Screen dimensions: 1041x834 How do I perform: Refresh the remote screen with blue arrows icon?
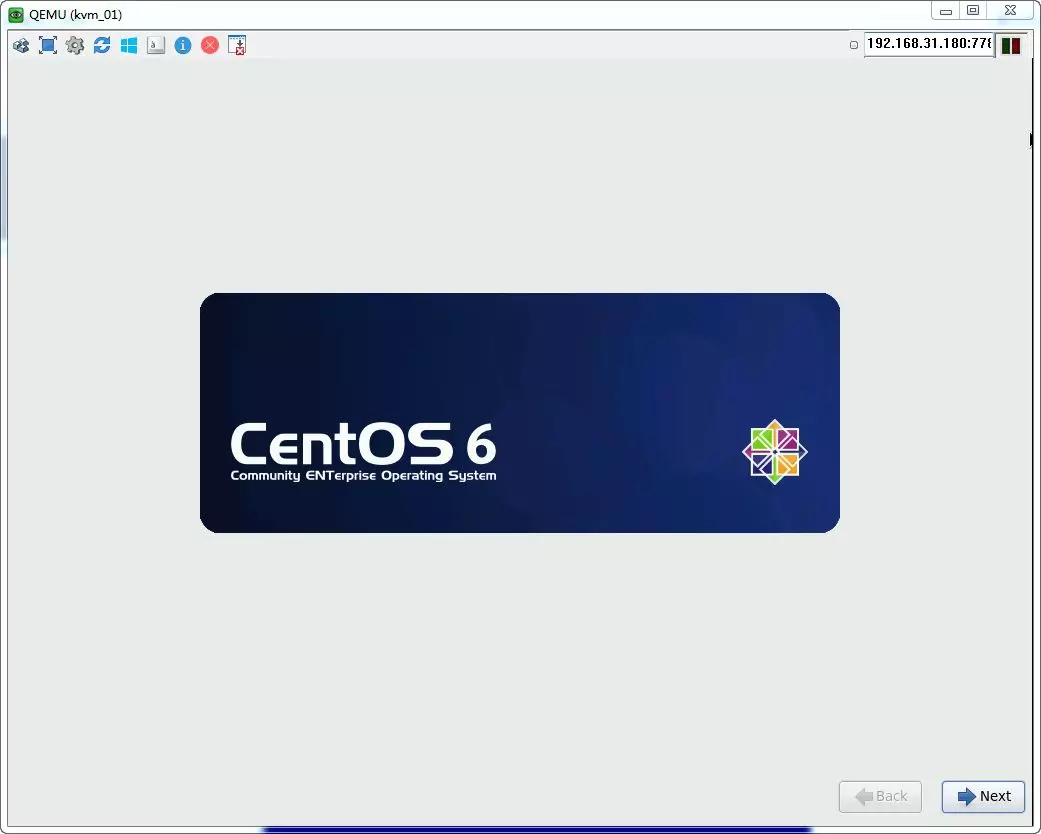coord(102,45)
